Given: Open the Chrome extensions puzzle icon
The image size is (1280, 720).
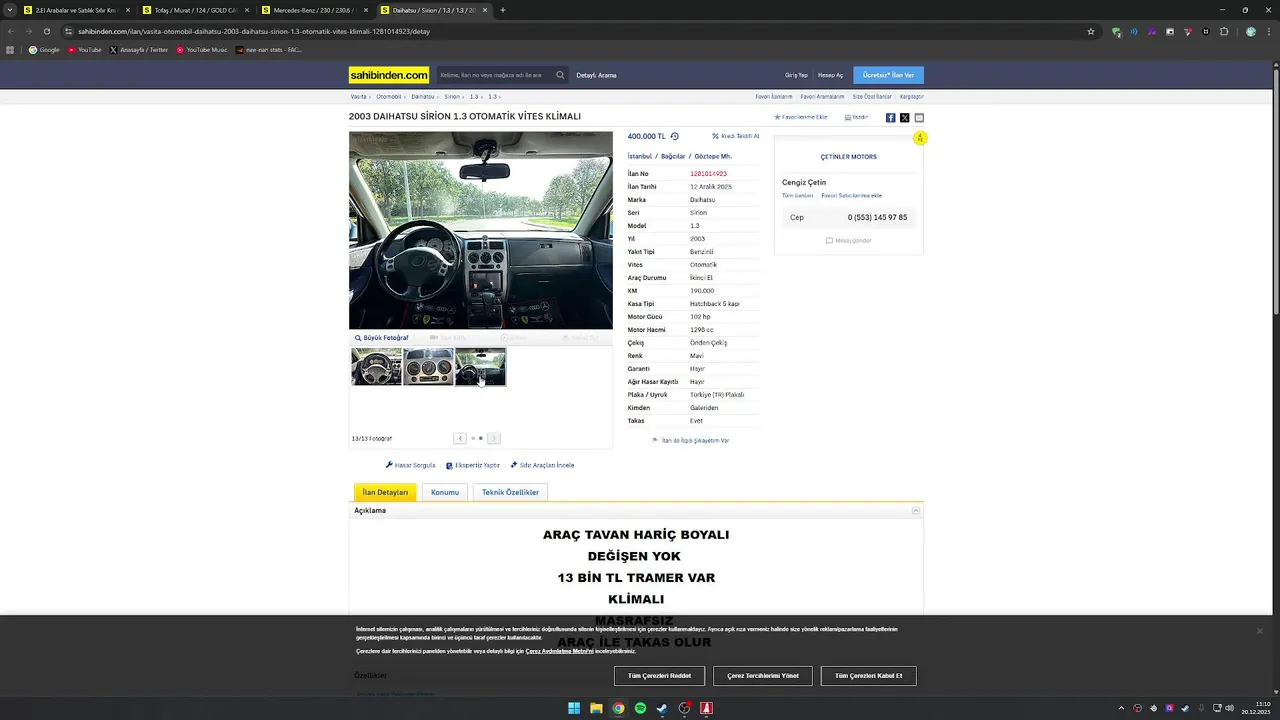Looking at the screenshot, I should (1224, 31).
